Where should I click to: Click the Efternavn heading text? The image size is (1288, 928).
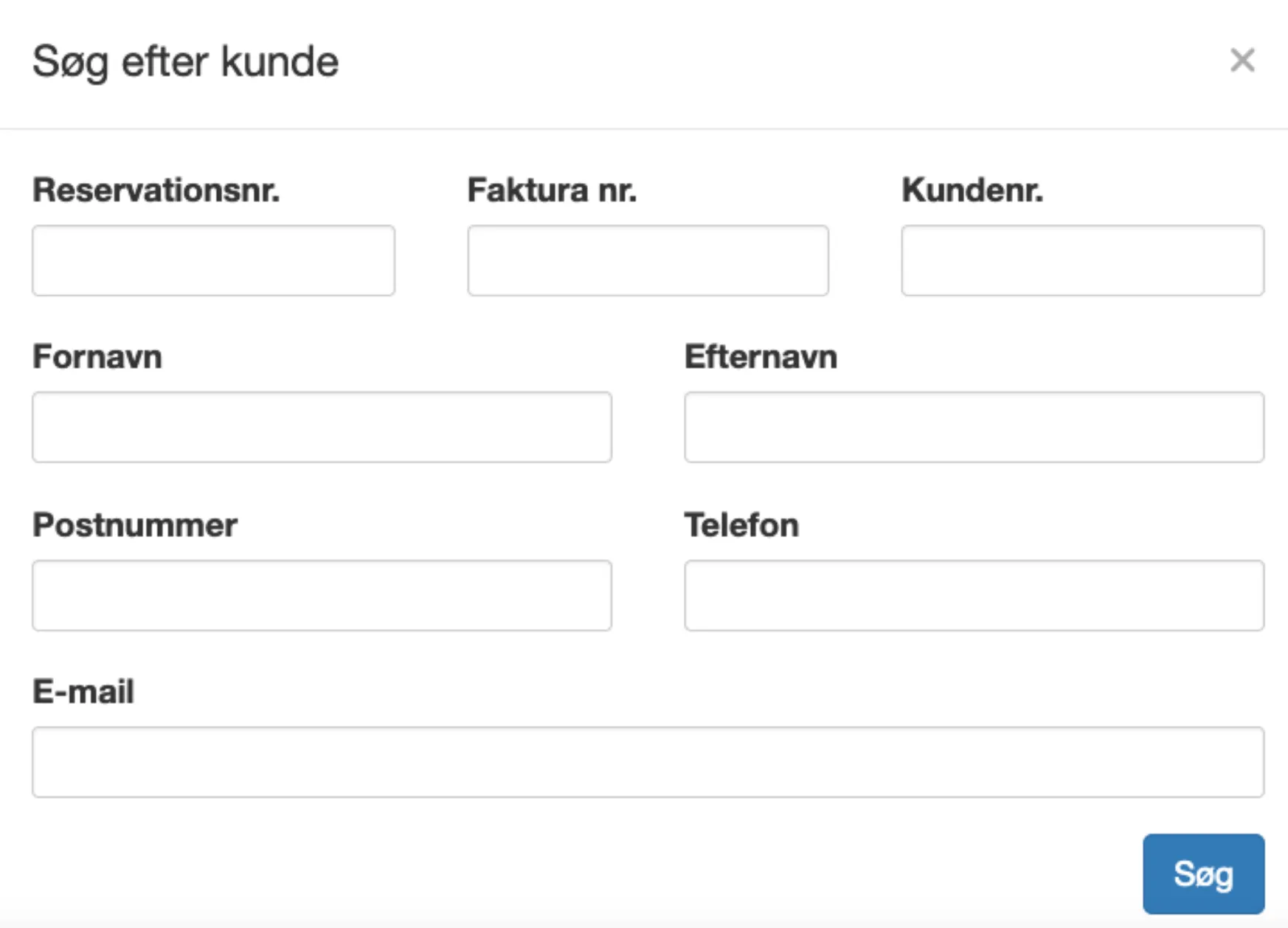760,356
